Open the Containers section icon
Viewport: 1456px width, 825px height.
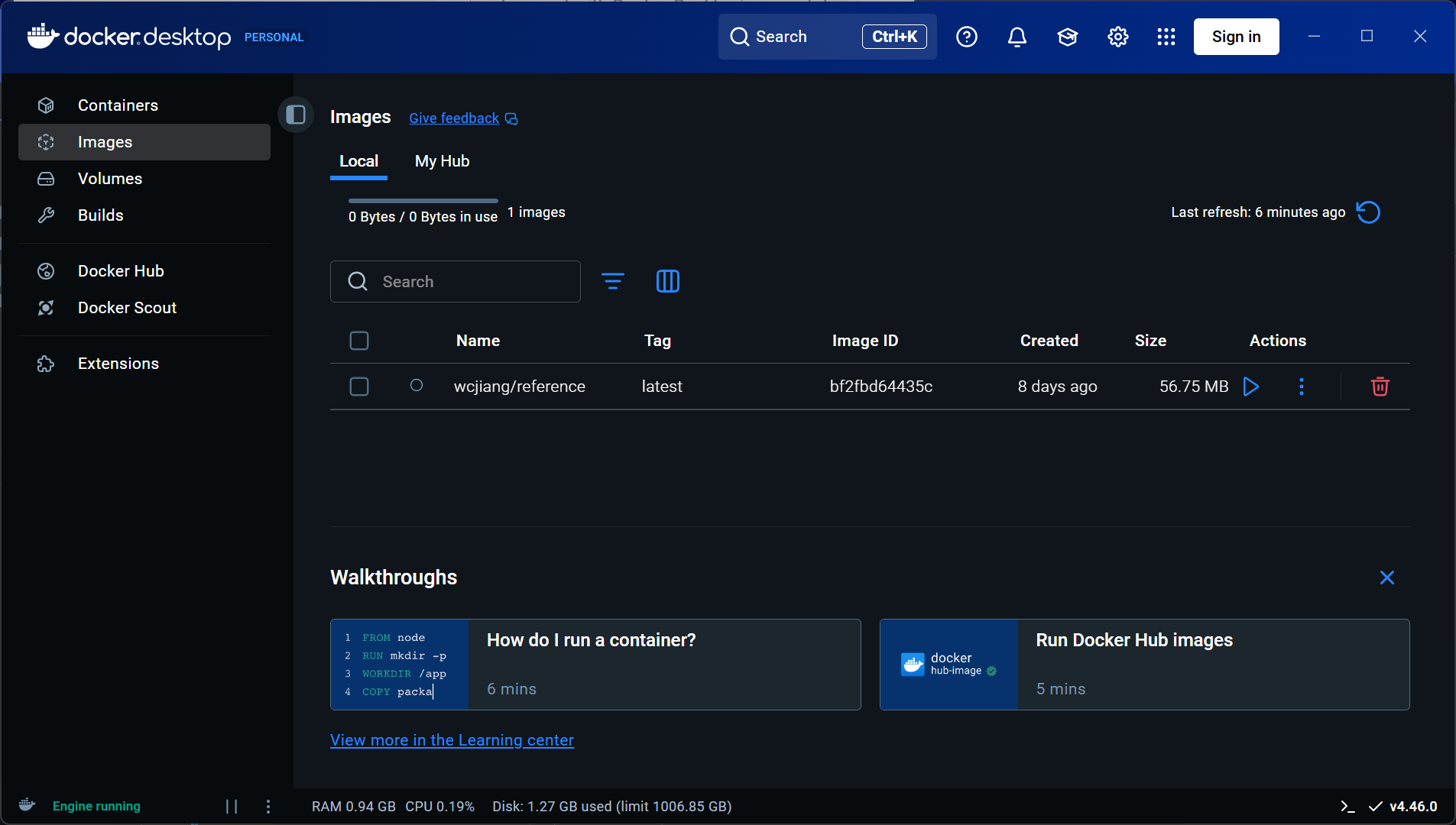(46, 105)
